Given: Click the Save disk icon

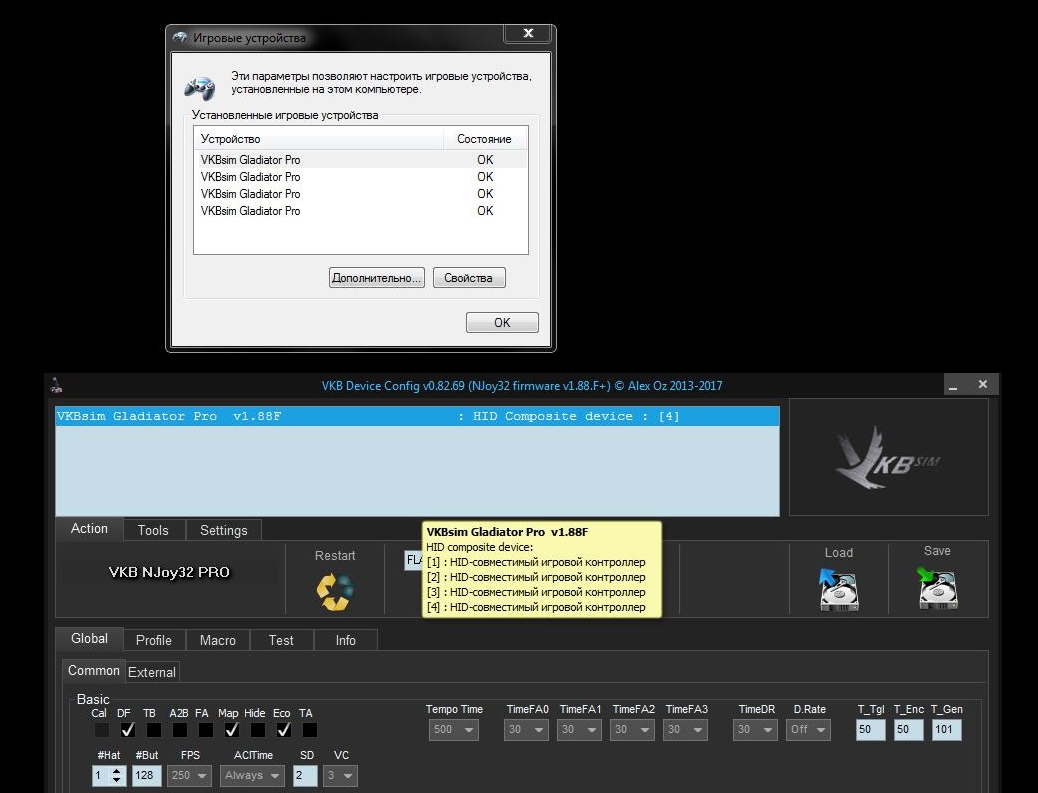Looking at the screenshot, I should click(937, 588).
